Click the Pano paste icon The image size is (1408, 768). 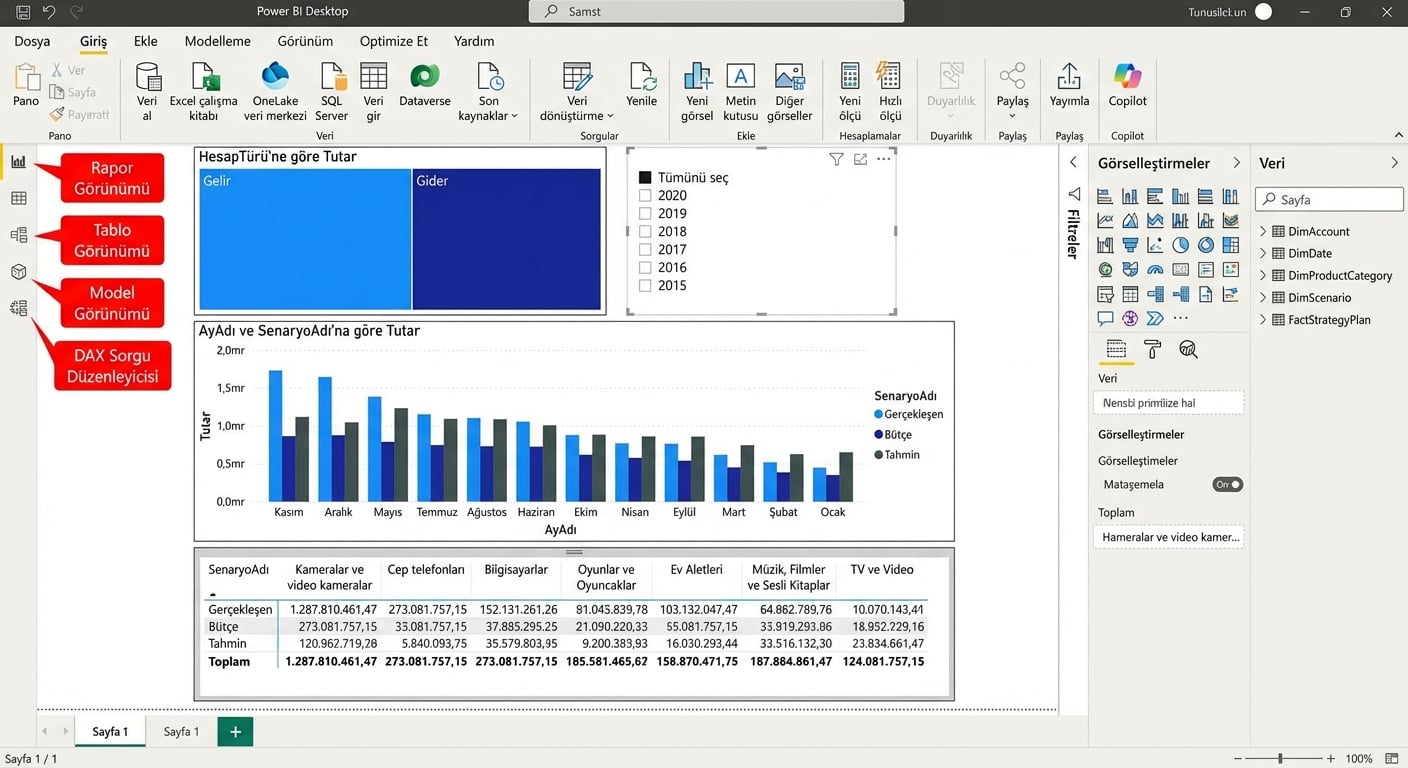[26, 85]
